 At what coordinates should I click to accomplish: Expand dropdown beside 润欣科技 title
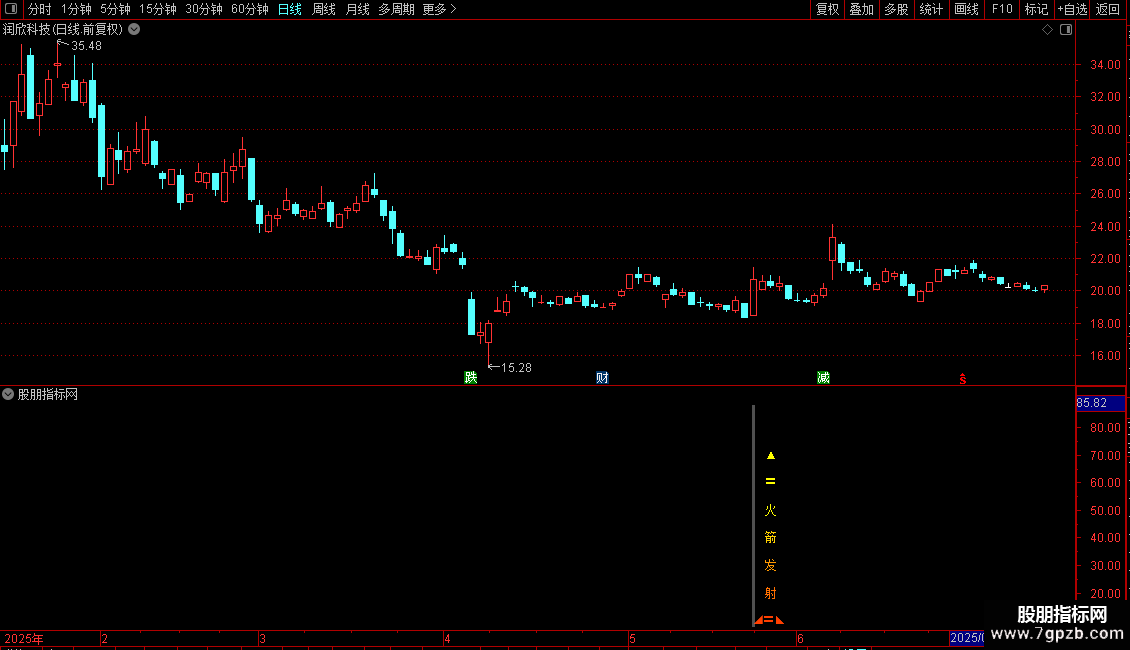coord(134,30)
